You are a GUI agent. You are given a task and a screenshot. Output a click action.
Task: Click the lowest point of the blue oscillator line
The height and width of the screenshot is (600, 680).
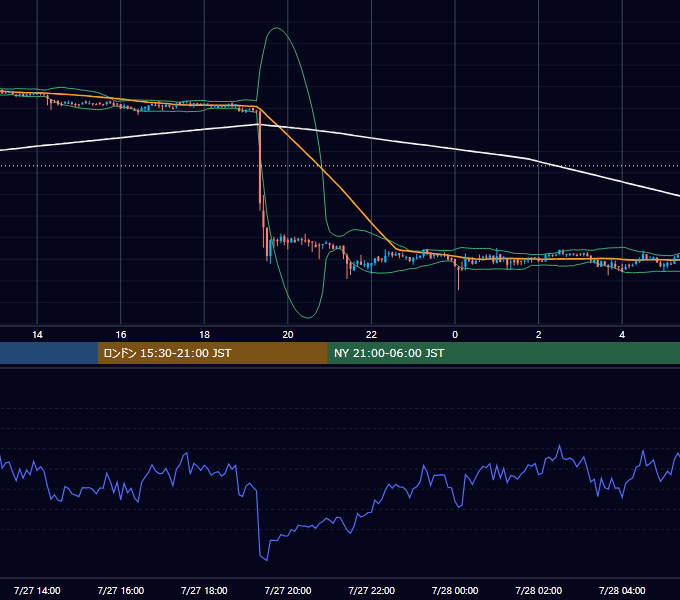tap(266, 560)
